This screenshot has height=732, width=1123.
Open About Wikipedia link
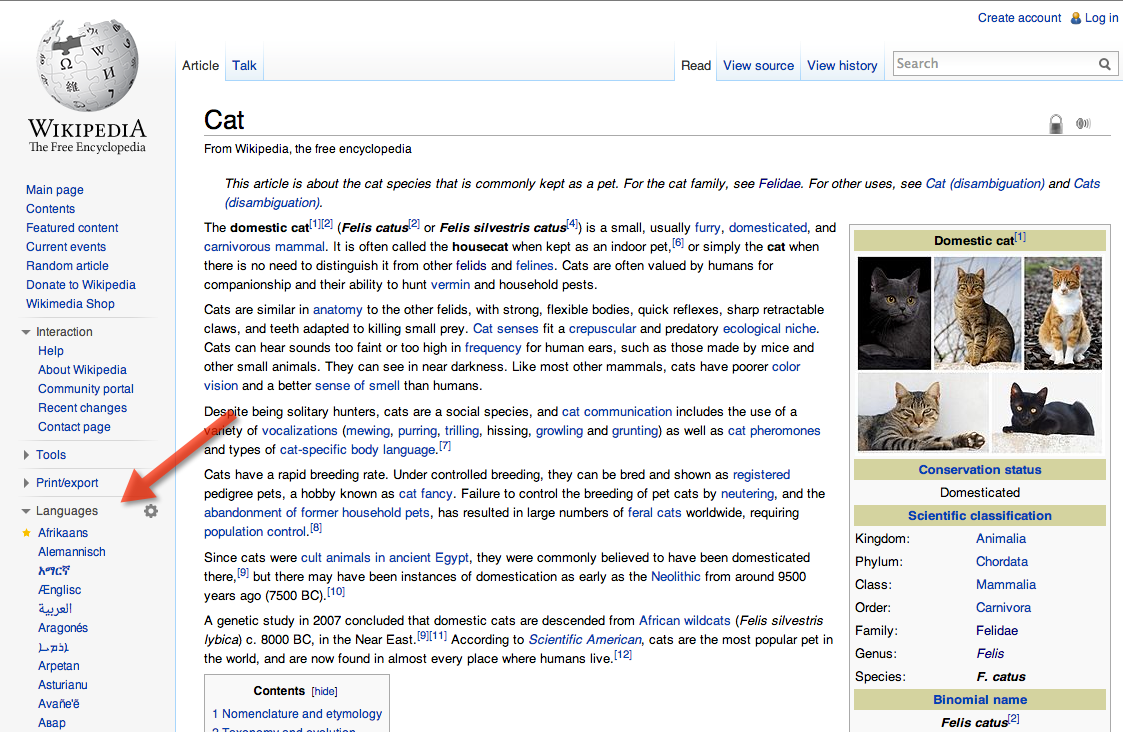pyautogui.click(x=82, y=370)
